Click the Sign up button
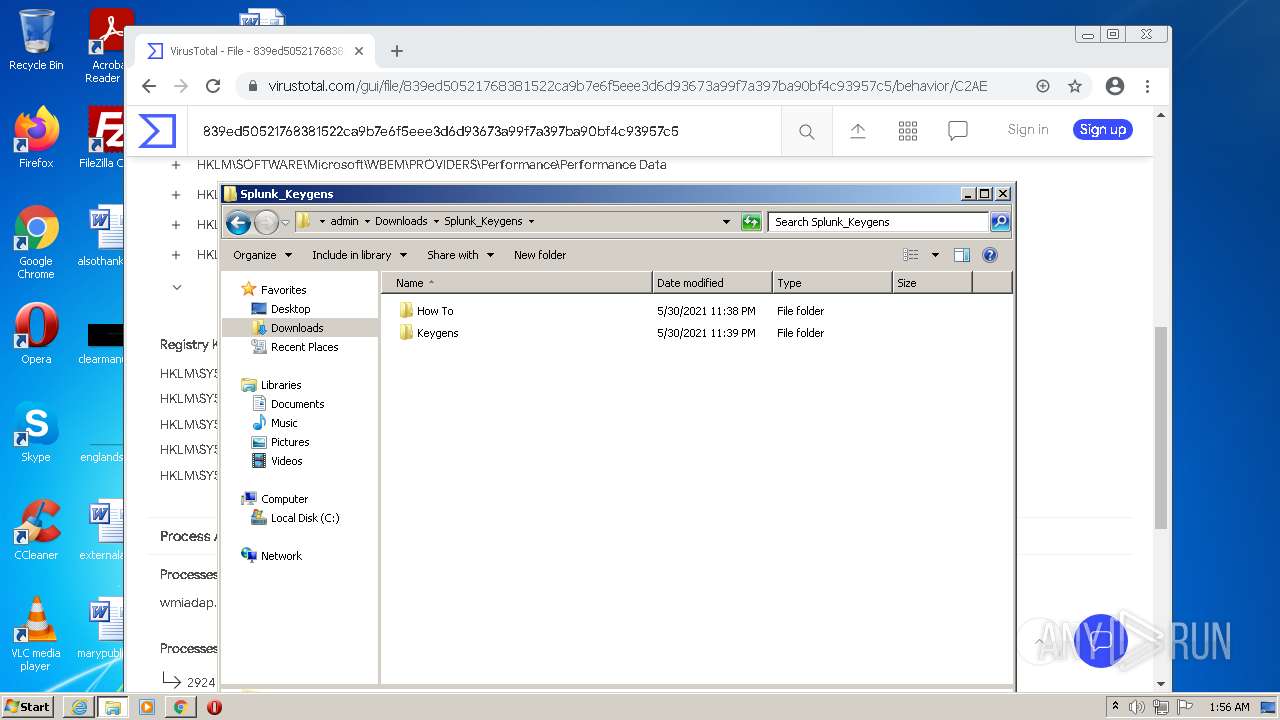The image size is (1280, 720). tap(1103, 130)
